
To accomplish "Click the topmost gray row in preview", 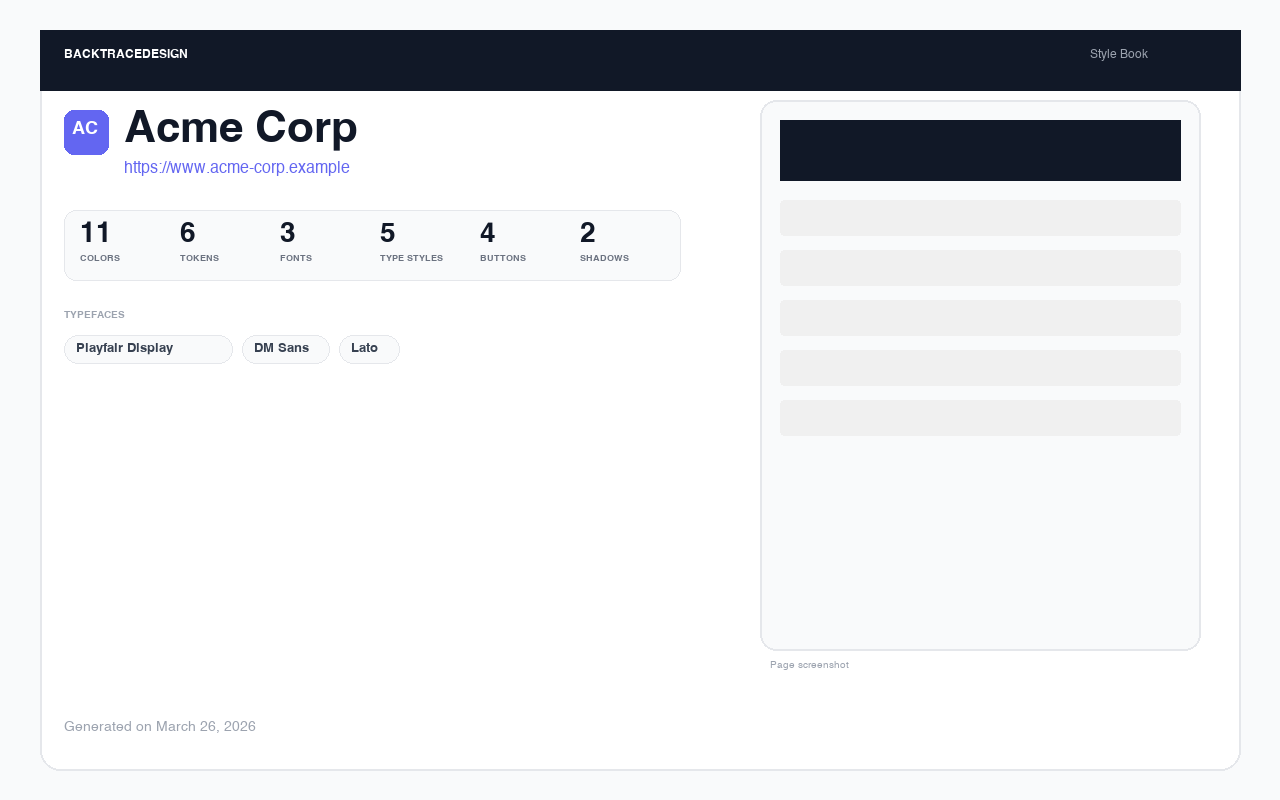I will [x=980, y=218].
